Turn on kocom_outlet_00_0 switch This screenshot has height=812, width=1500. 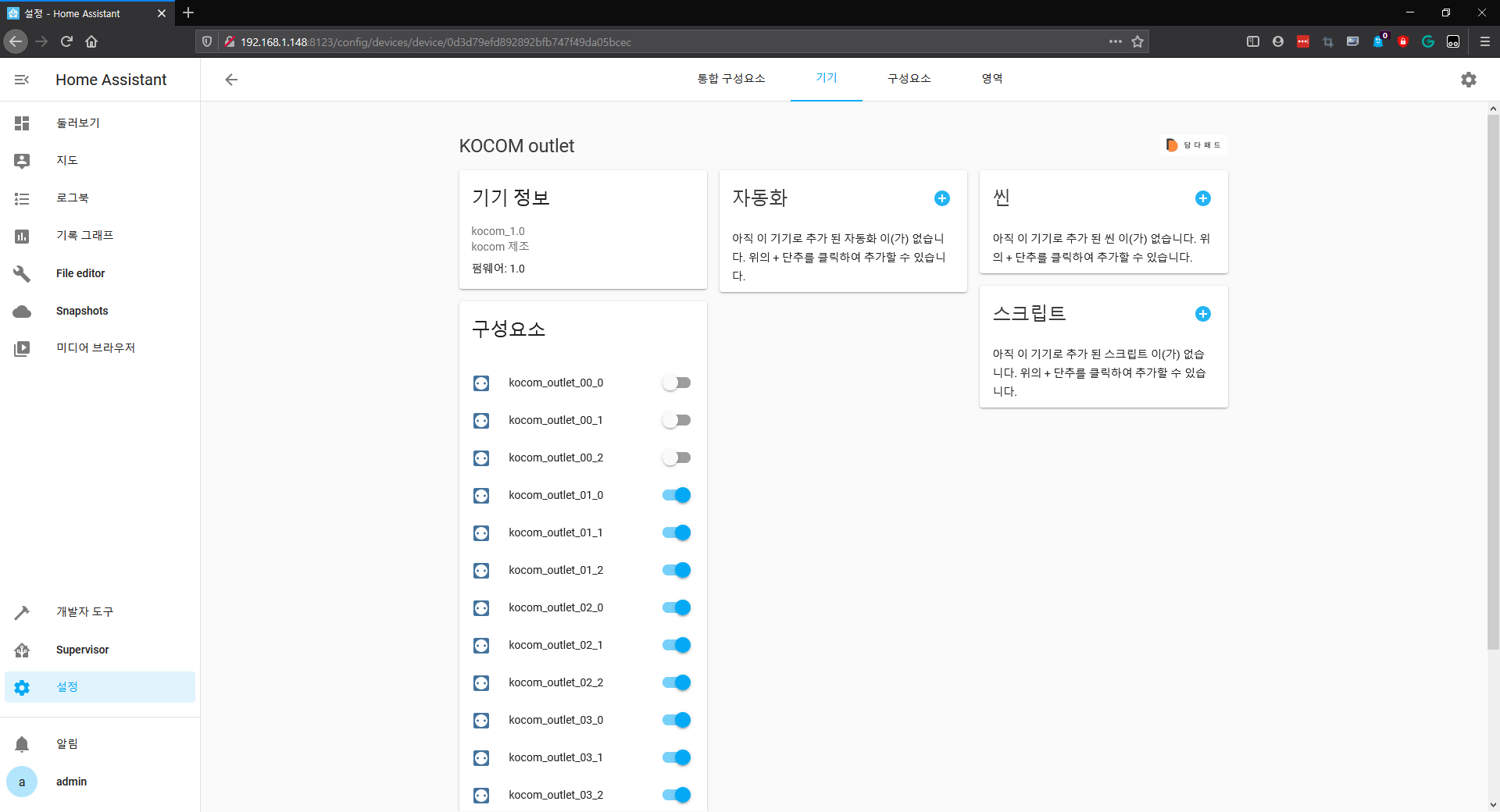677,383
